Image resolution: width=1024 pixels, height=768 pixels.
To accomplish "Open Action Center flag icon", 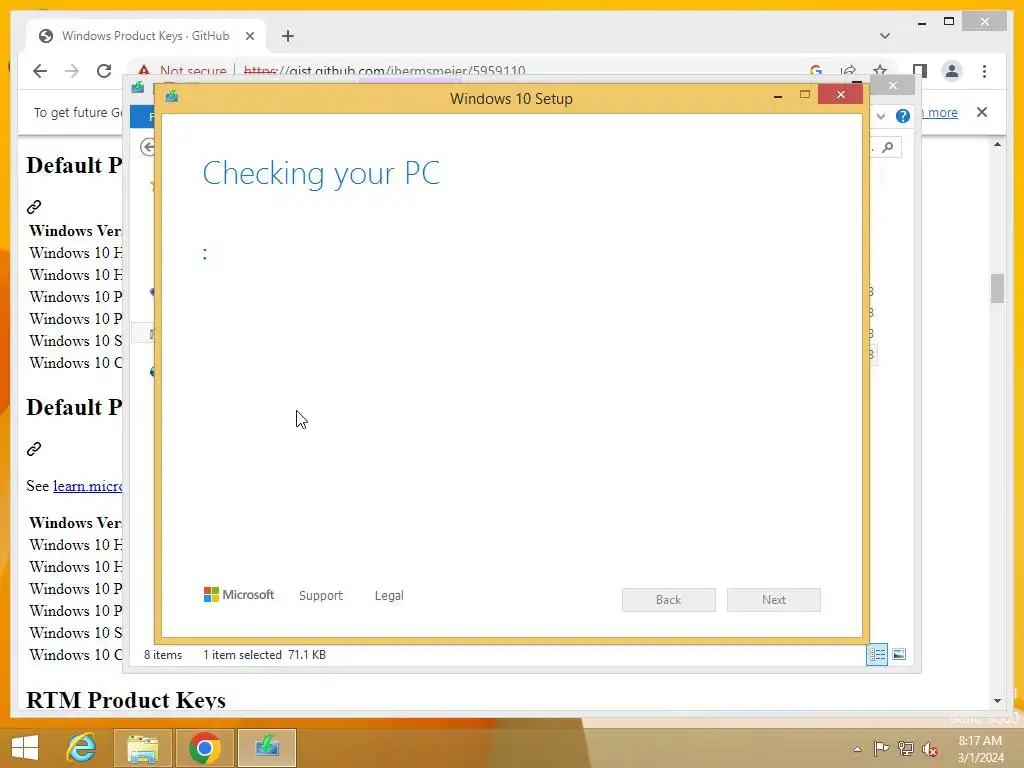I will [882, 748].
